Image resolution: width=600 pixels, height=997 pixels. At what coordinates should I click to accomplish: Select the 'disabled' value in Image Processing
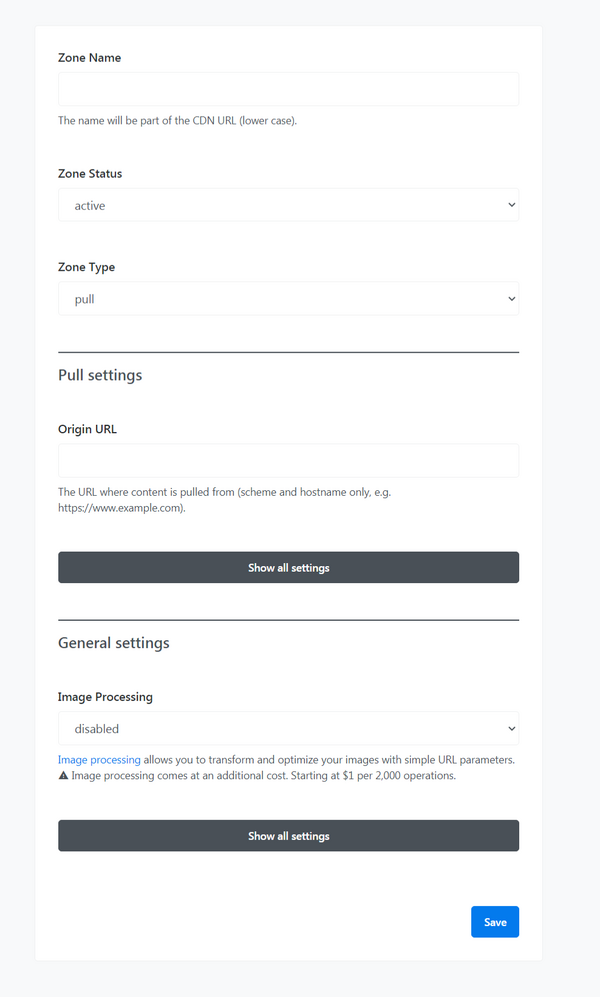point(97,728)
